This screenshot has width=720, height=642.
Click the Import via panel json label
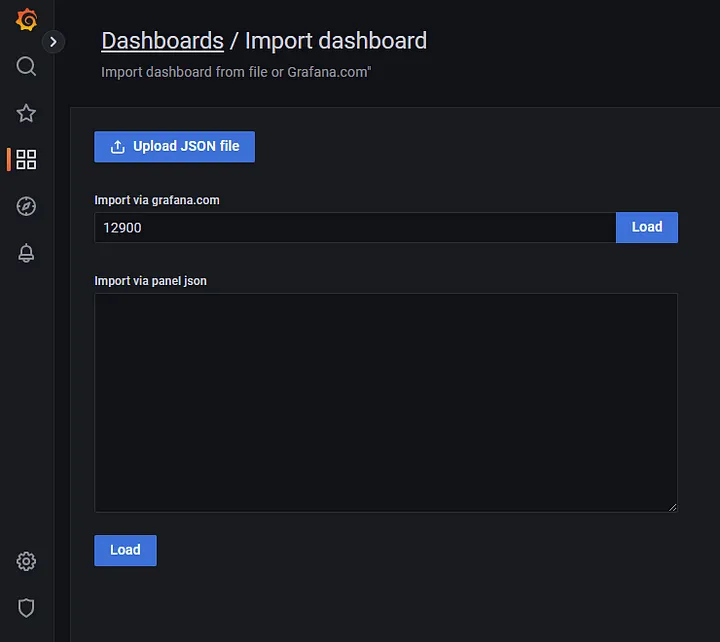(x=151, y=281)
